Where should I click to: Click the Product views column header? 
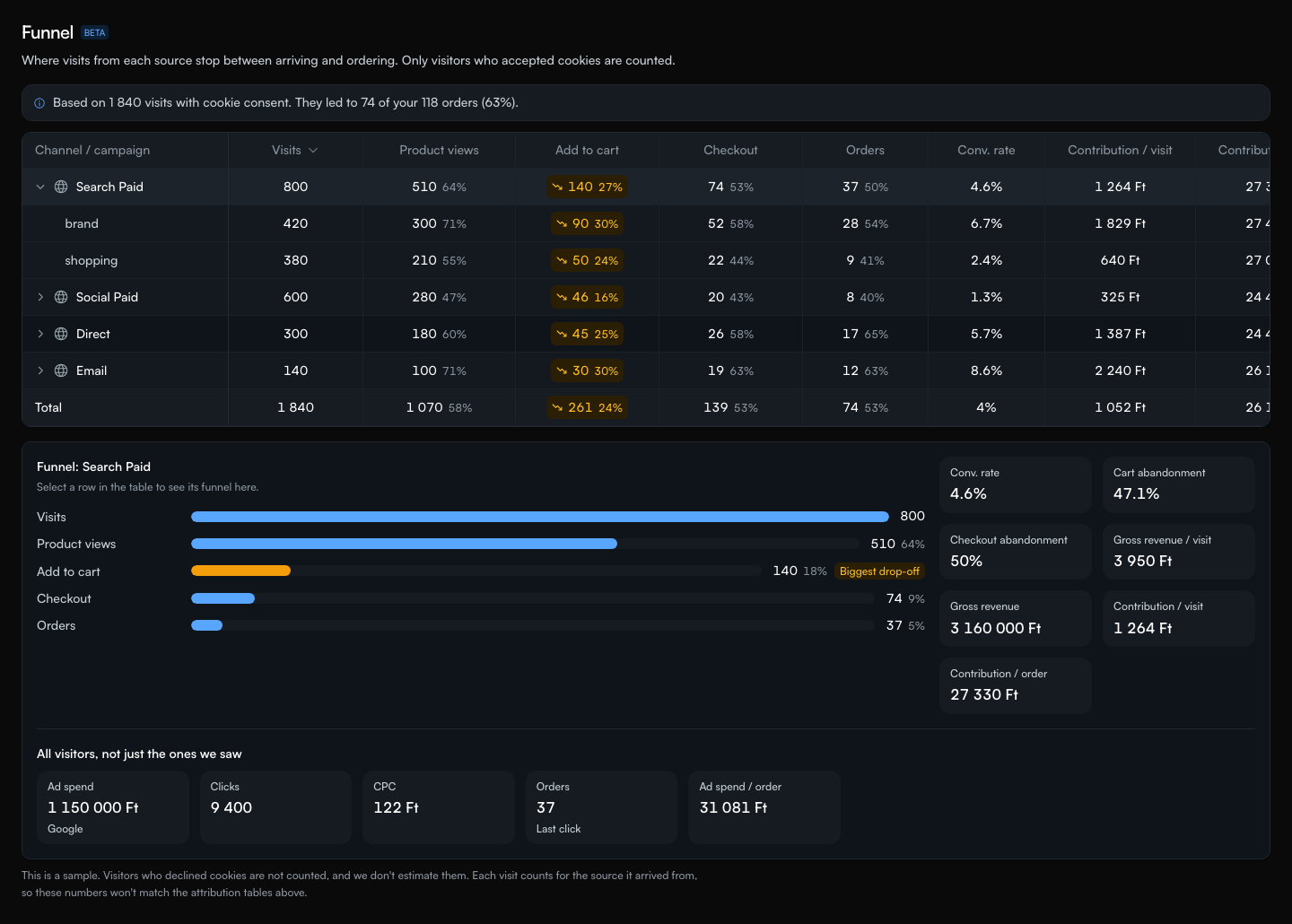(439, 150)
